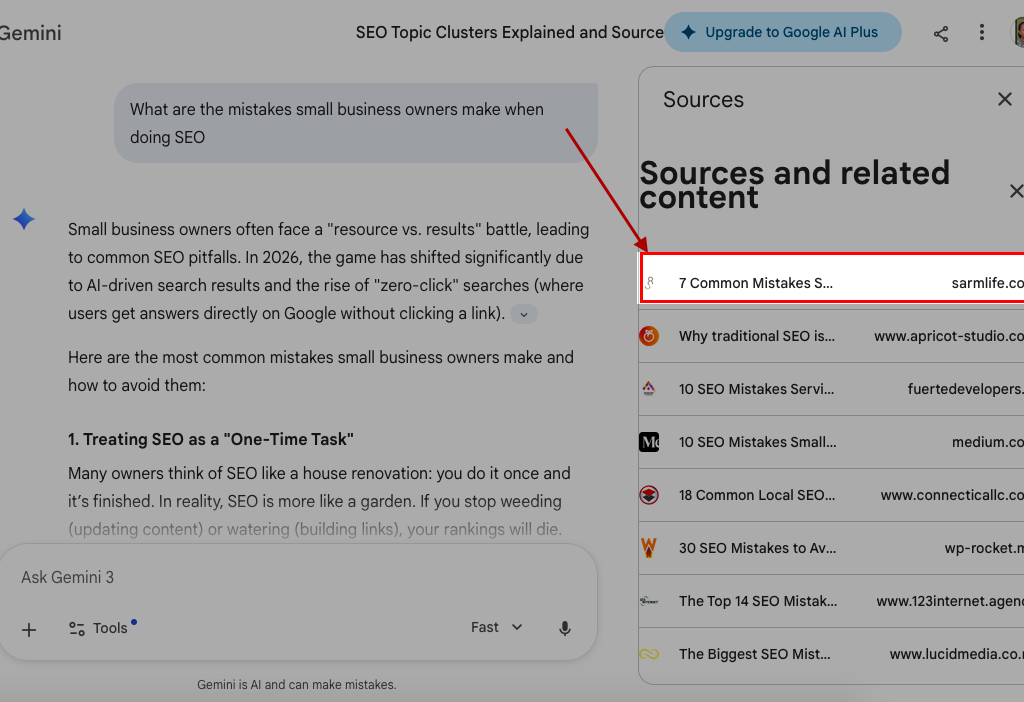Click the user prompt message bubble

(x=355, y=123)
